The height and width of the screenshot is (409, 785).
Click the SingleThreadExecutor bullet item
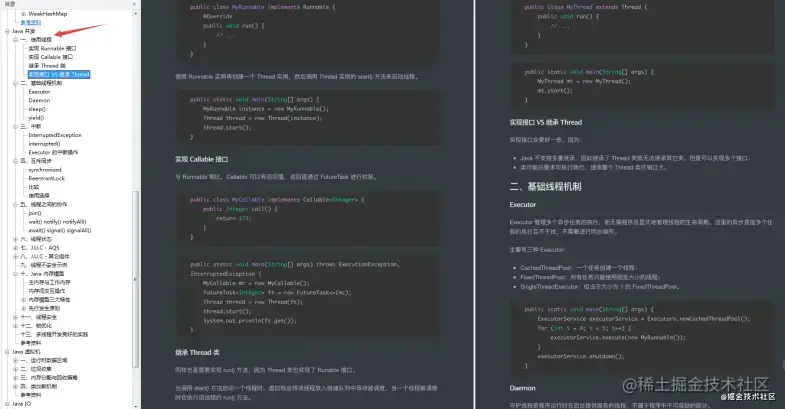pos(599,287)
